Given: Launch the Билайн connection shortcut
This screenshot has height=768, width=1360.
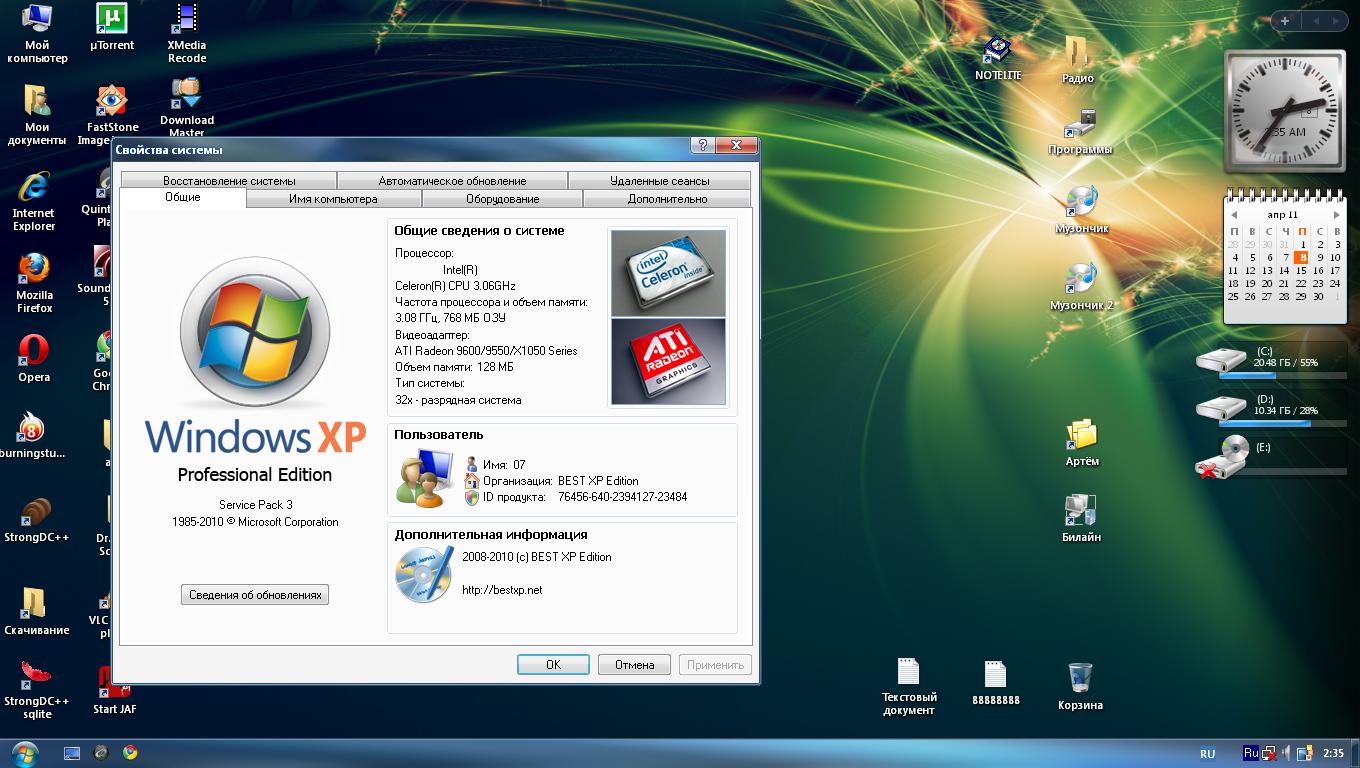Looking at the screenshot, I should 1081,518.
